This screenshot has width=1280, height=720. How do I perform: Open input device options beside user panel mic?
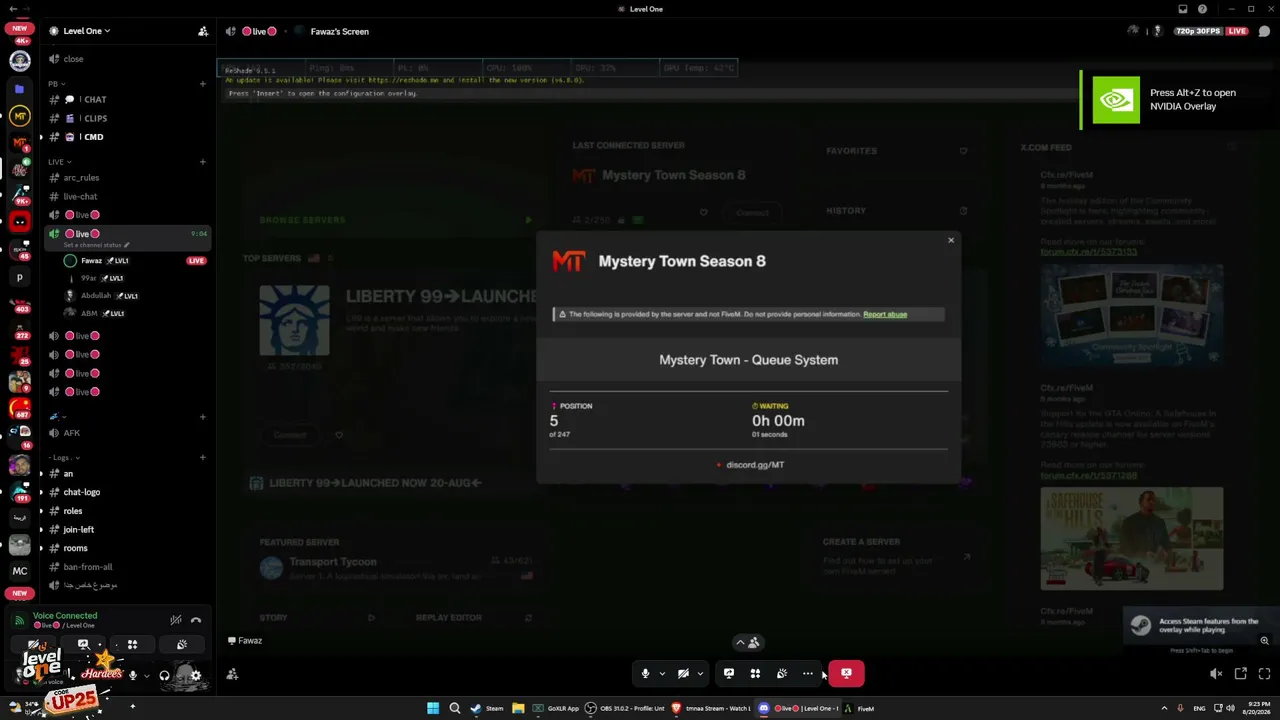tap(147, 676)
